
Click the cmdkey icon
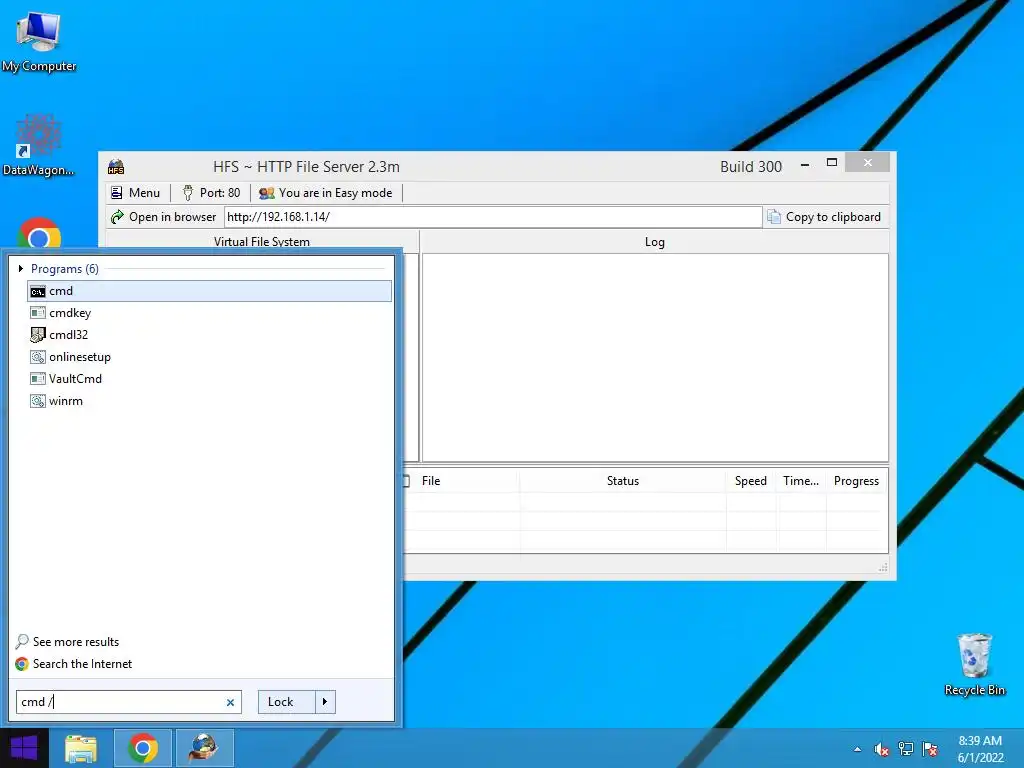pyautogui.click(x=38, y=313)
